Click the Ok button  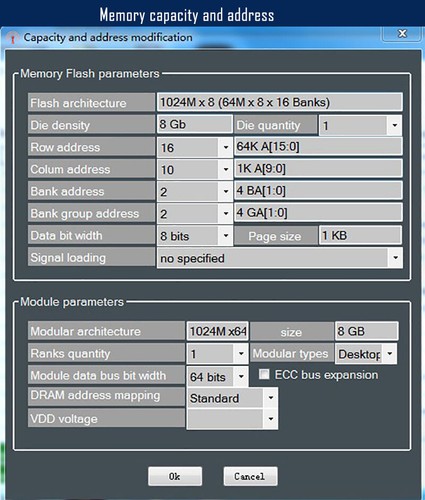click(175, 476)
